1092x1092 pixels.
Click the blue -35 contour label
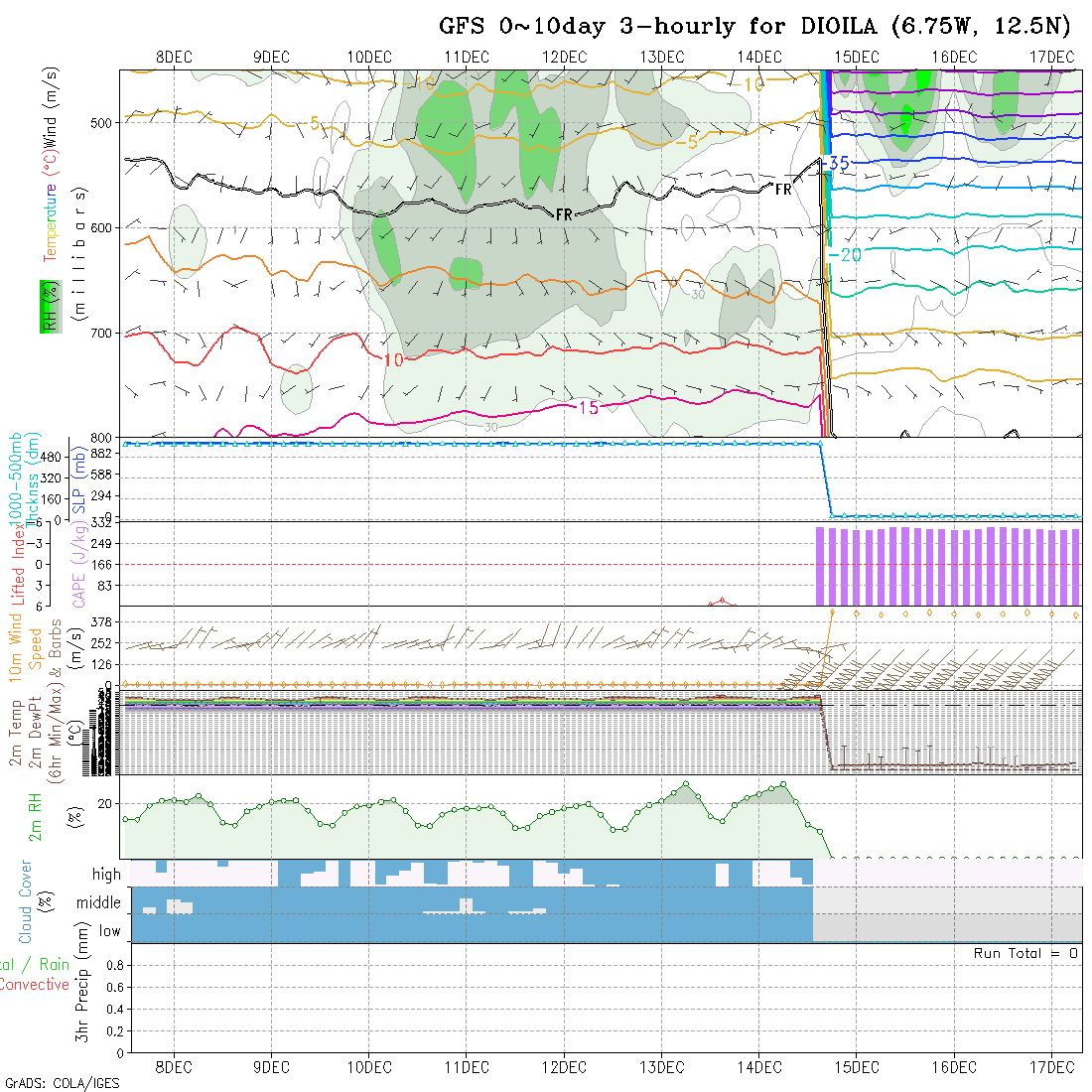click(x=837, y=163)
